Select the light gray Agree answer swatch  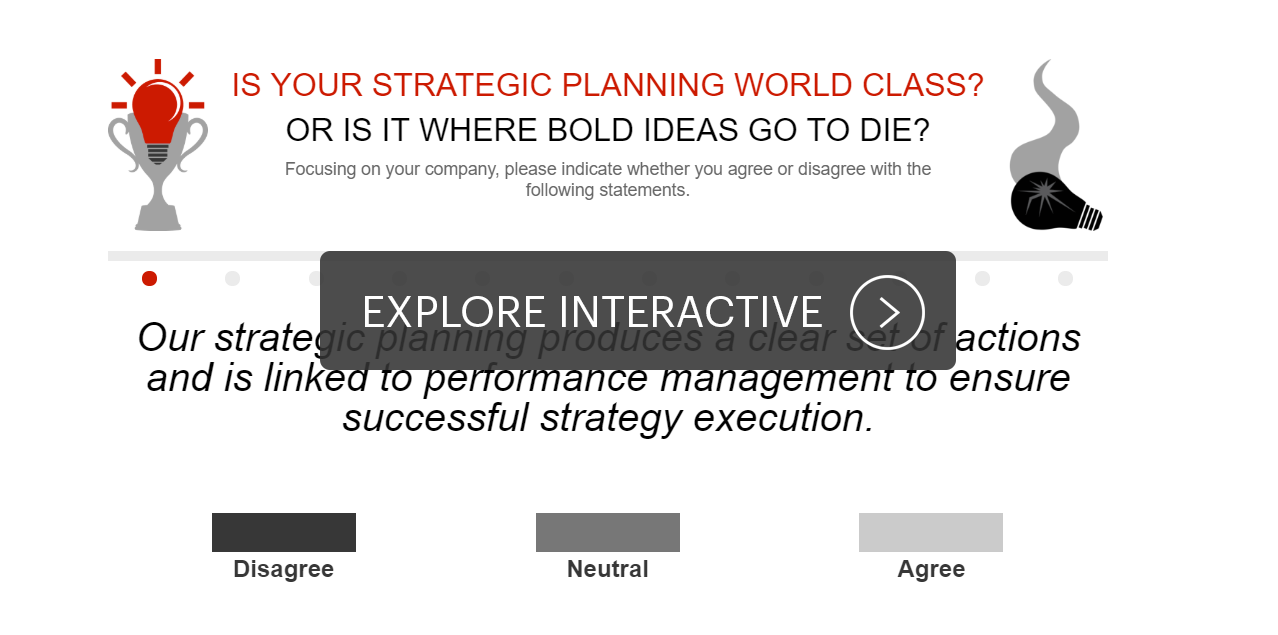point(931,532)
